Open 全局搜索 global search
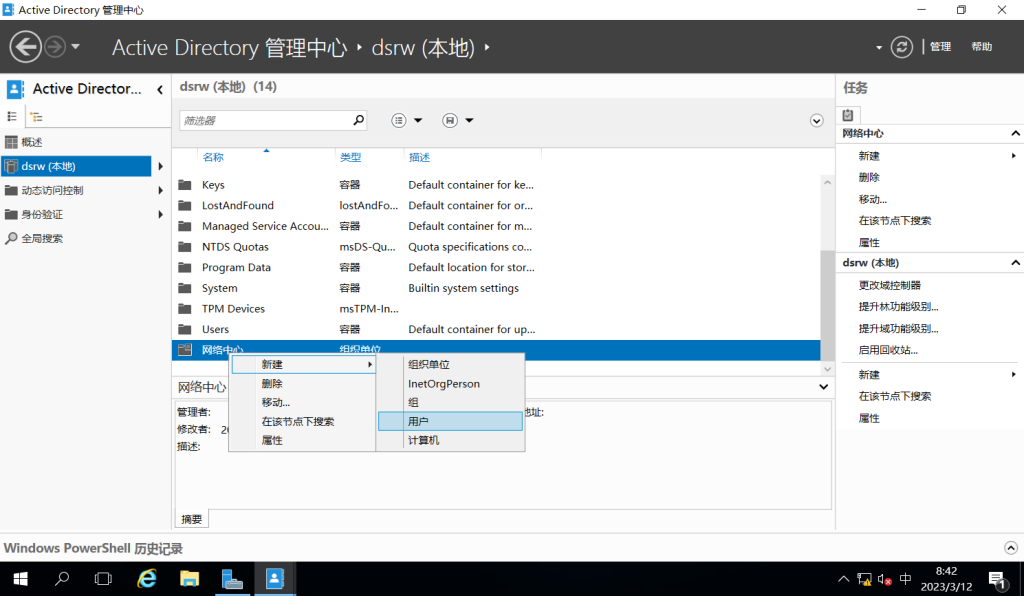Viewport: 1024px width, 596px height. point(42,238)
